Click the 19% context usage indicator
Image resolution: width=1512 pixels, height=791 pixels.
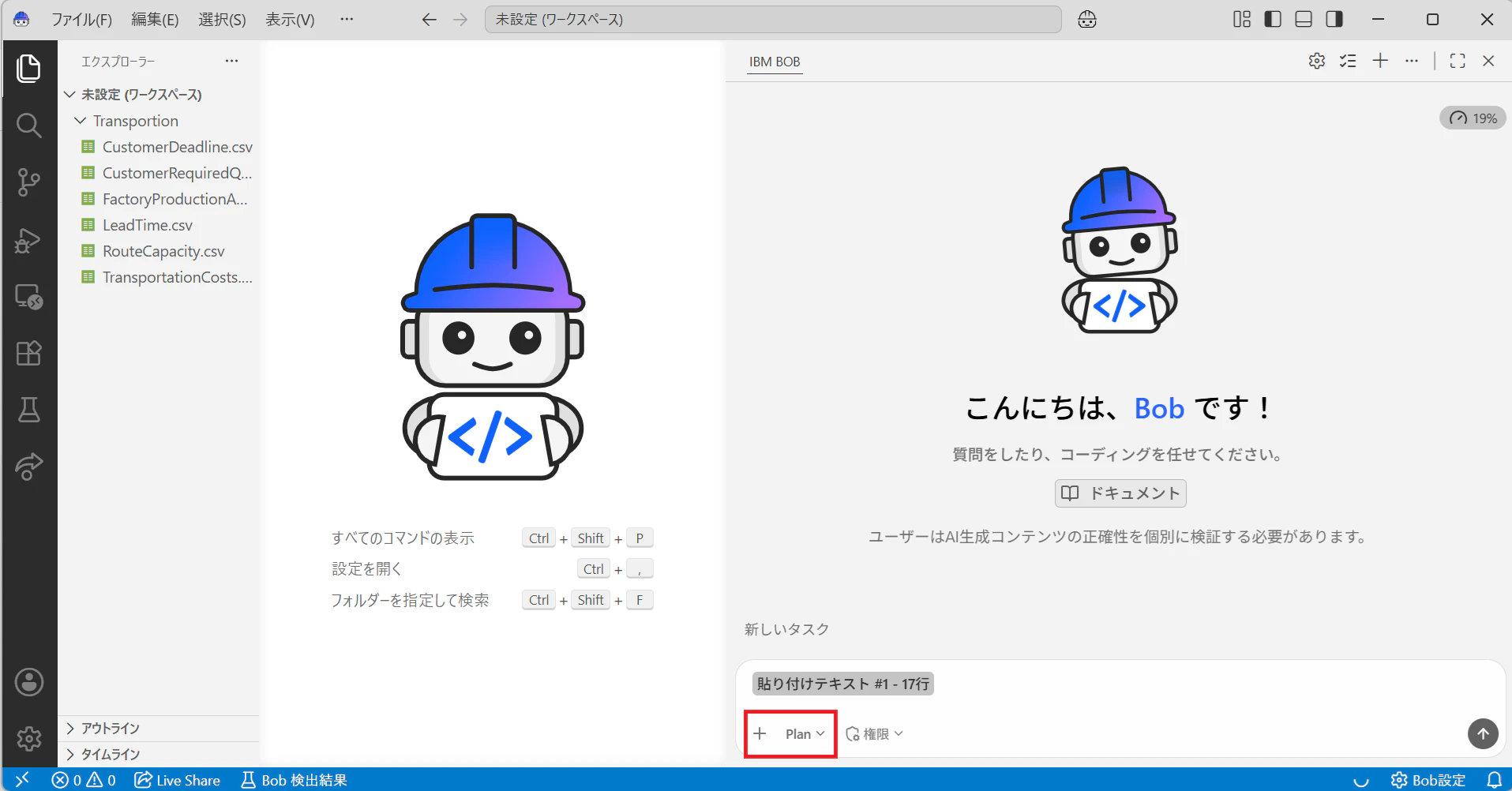coord(1473,118)
